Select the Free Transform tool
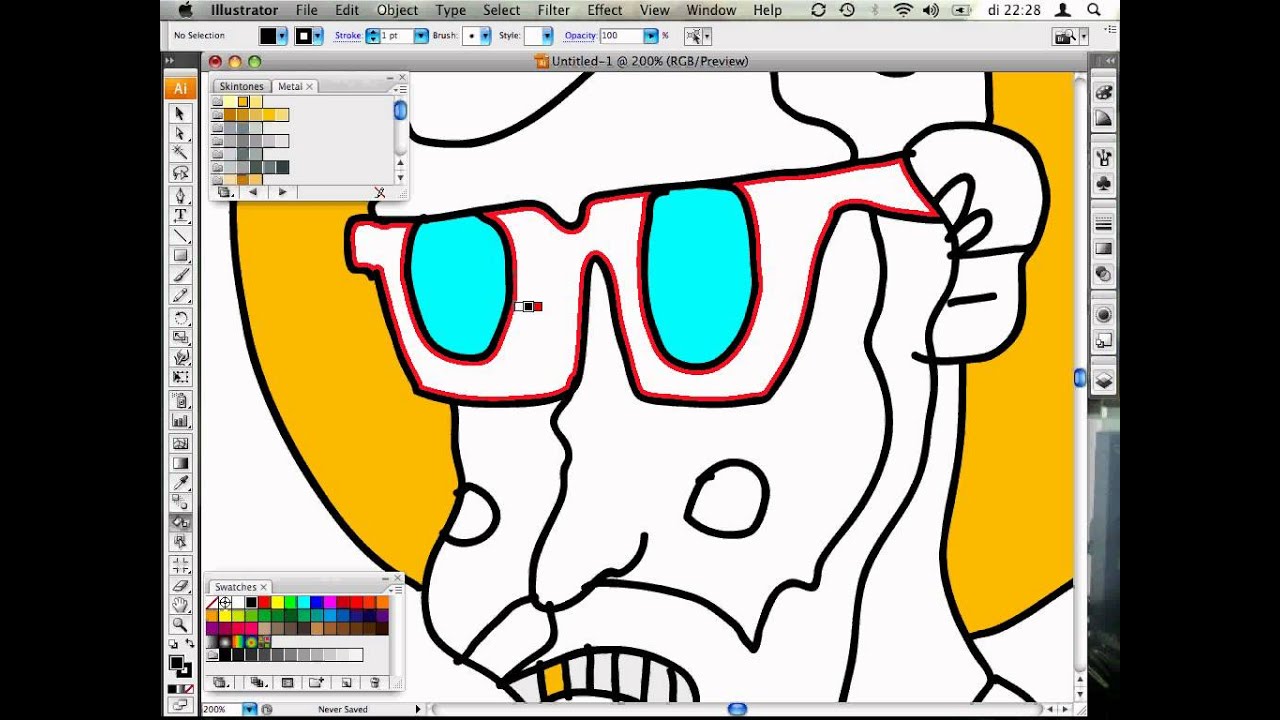This screenshot has width=1280, height=720. click(181, 378)
